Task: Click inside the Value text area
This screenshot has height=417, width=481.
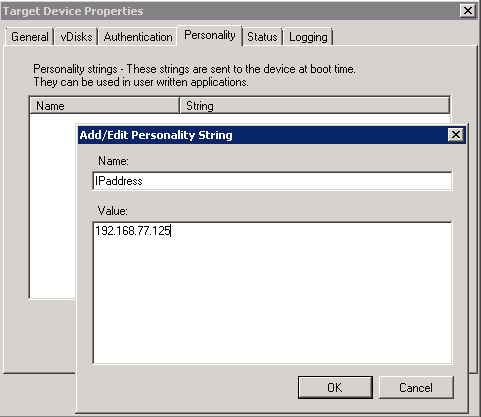Action: (272, 293)
